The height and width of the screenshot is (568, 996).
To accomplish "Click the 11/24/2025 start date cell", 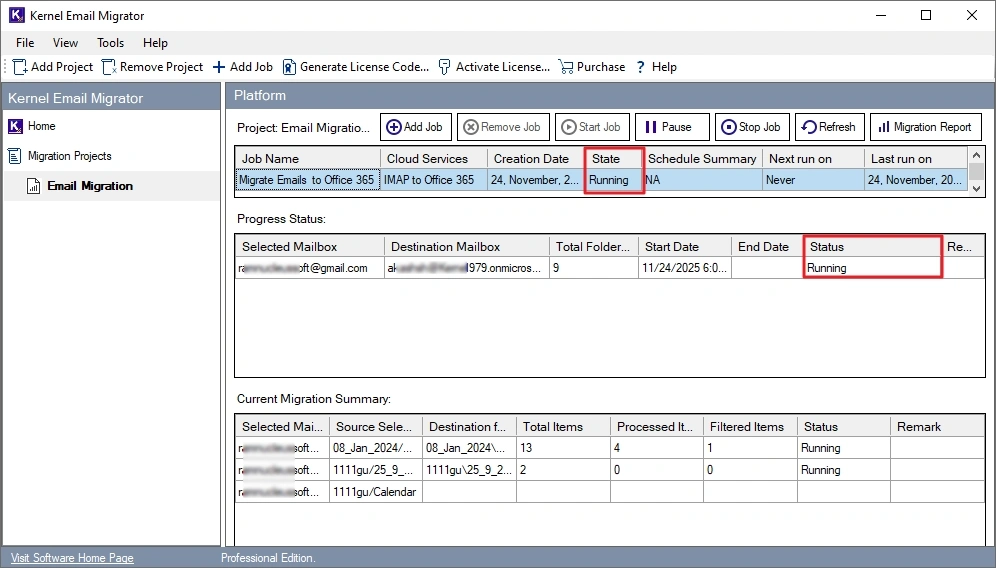I will pyautogui.click(x=684, y=268).
